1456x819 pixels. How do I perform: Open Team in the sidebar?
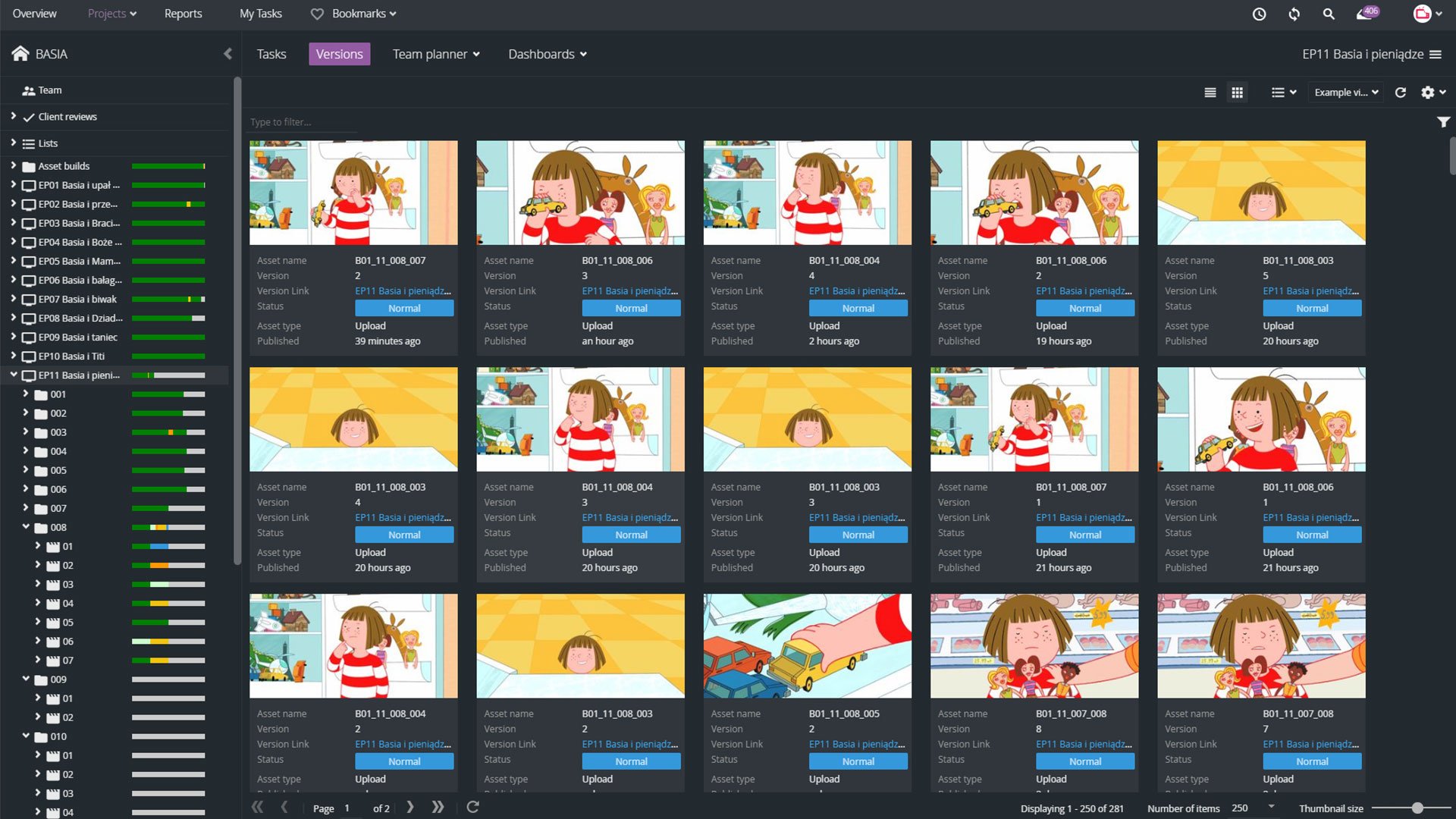pos(50,90)
